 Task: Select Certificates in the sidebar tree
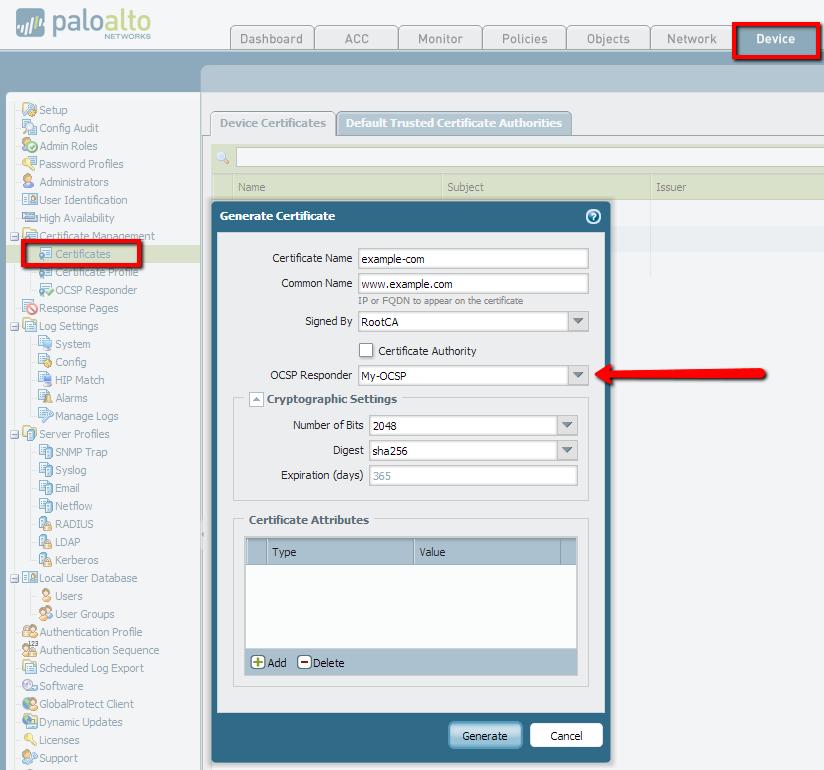click(x=83, y=254)
